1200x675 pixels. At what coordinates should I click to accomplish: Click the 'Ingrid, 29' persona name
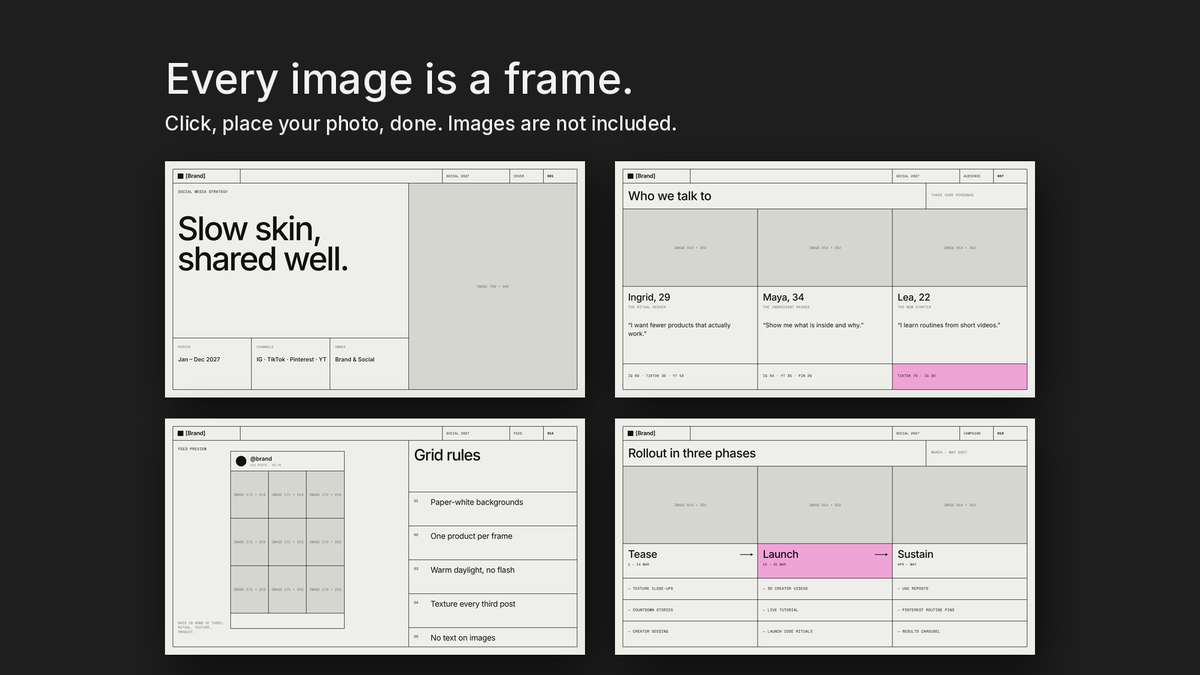point(649,297)
